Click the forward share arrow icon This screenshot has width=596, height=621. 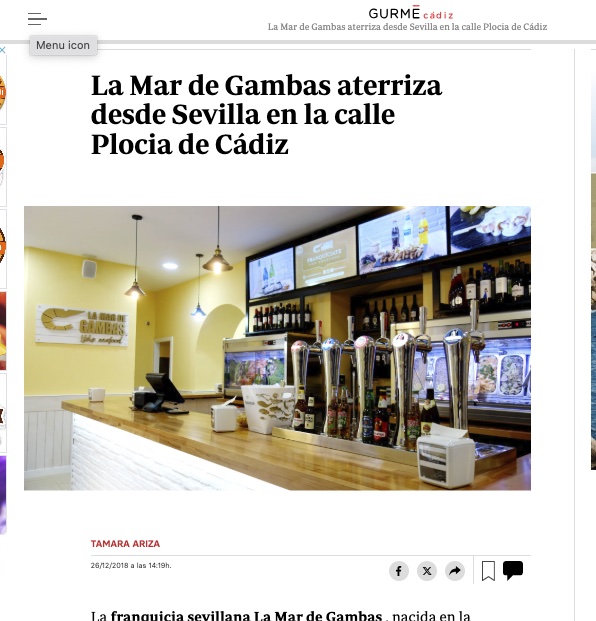(455, 571)
